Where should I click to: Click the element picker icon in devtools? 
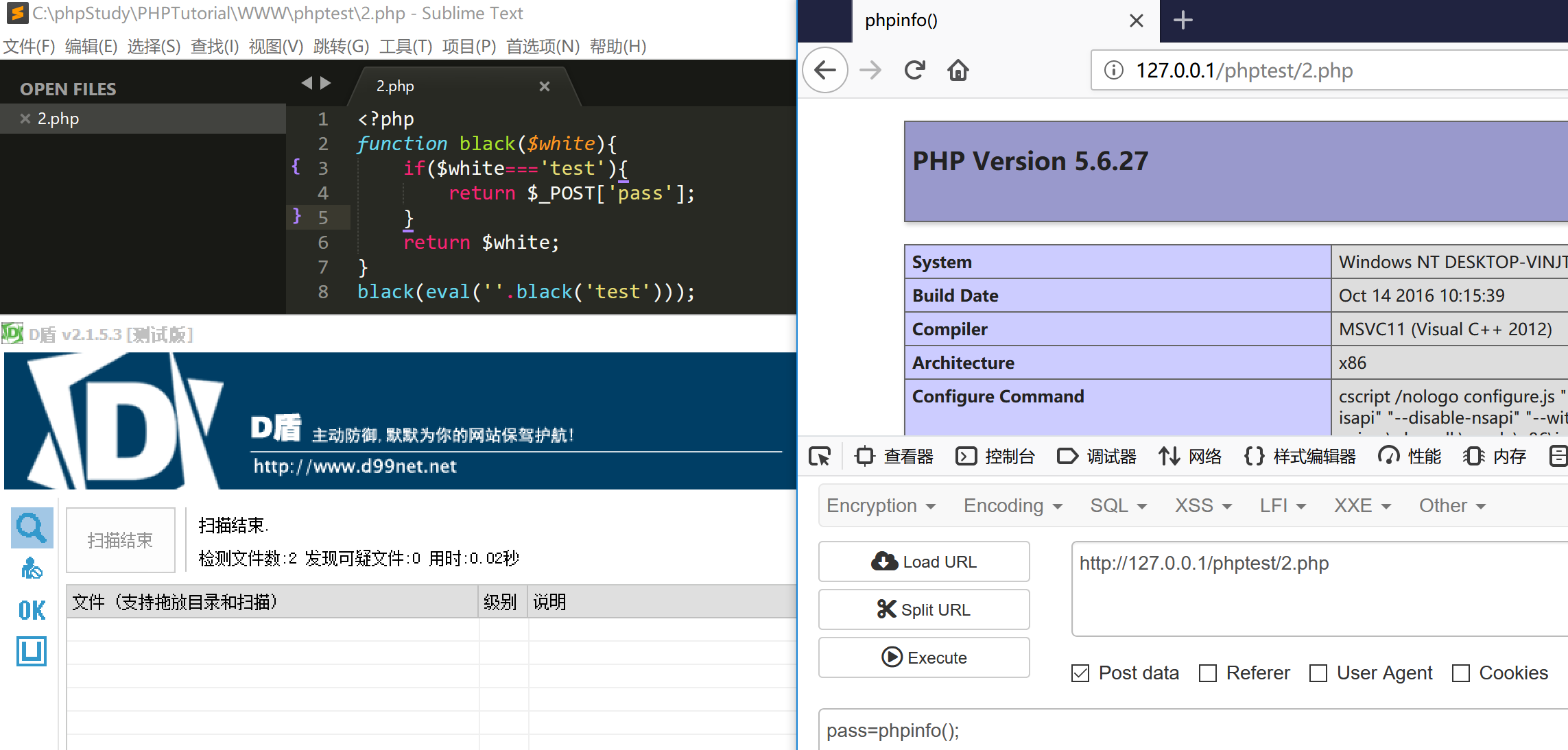(820, 457)
